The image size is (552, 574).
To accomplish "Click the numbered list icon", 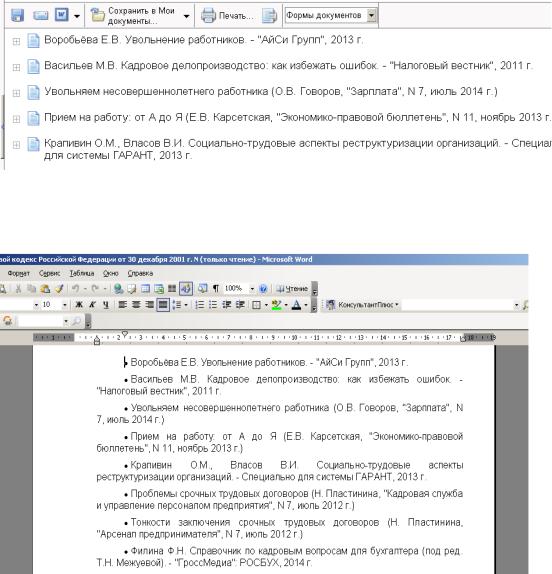I will pyautogui.click(x=199, y=305).
